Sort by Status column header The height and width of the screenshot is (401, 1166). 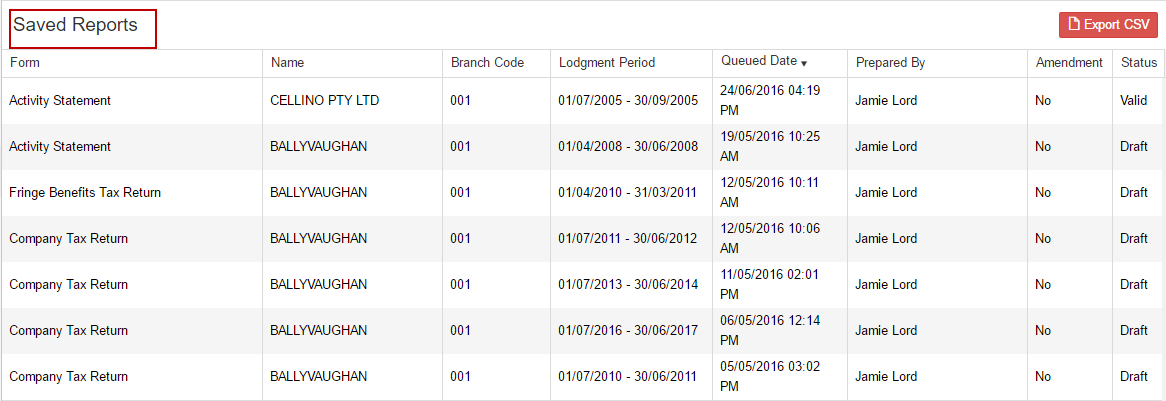[x=1138, y=62]
